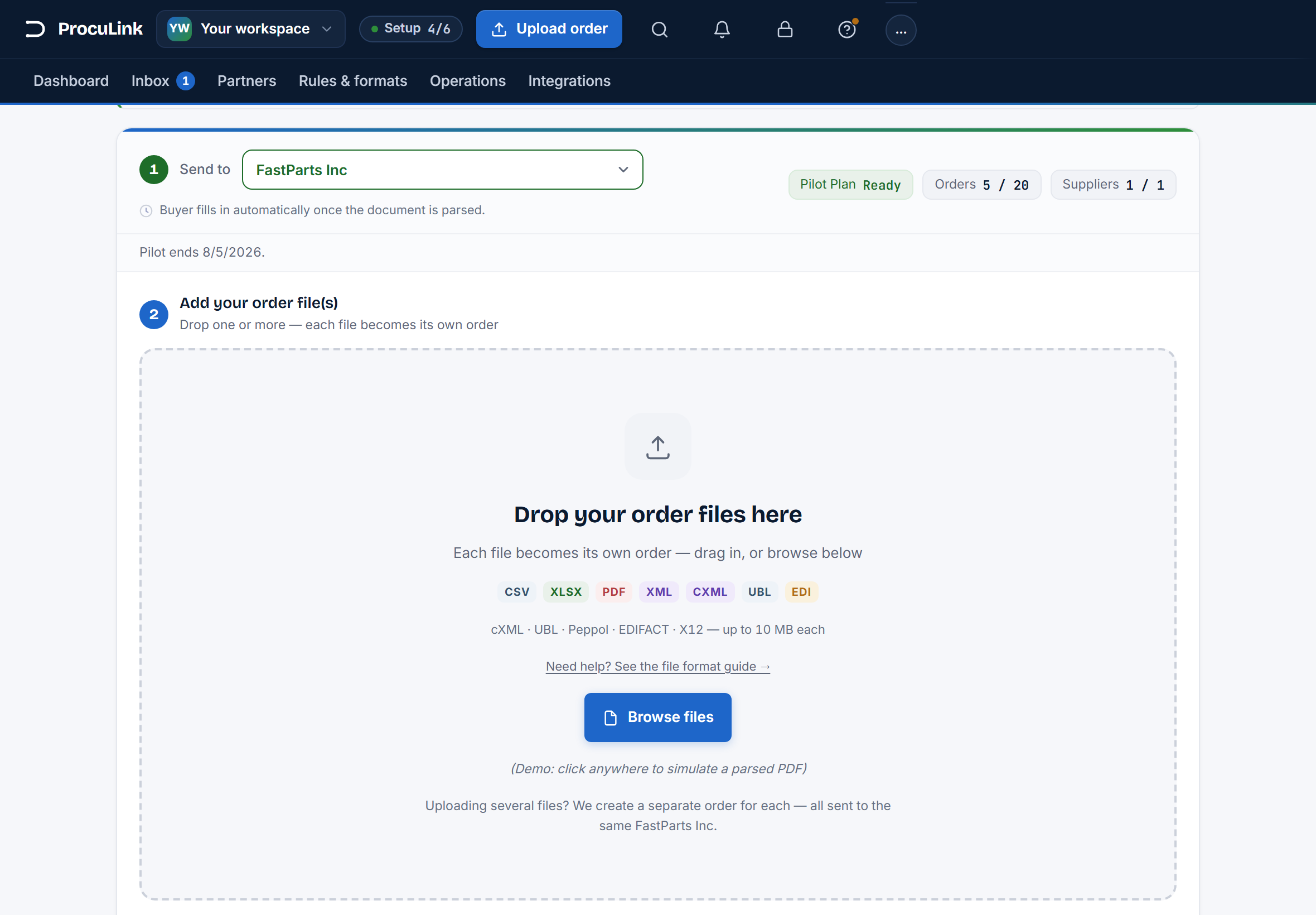Image resolution: width=1316 pixels, height=915 pixels.
Task: Click the Browse files button
Action: (x=657, y=717)
